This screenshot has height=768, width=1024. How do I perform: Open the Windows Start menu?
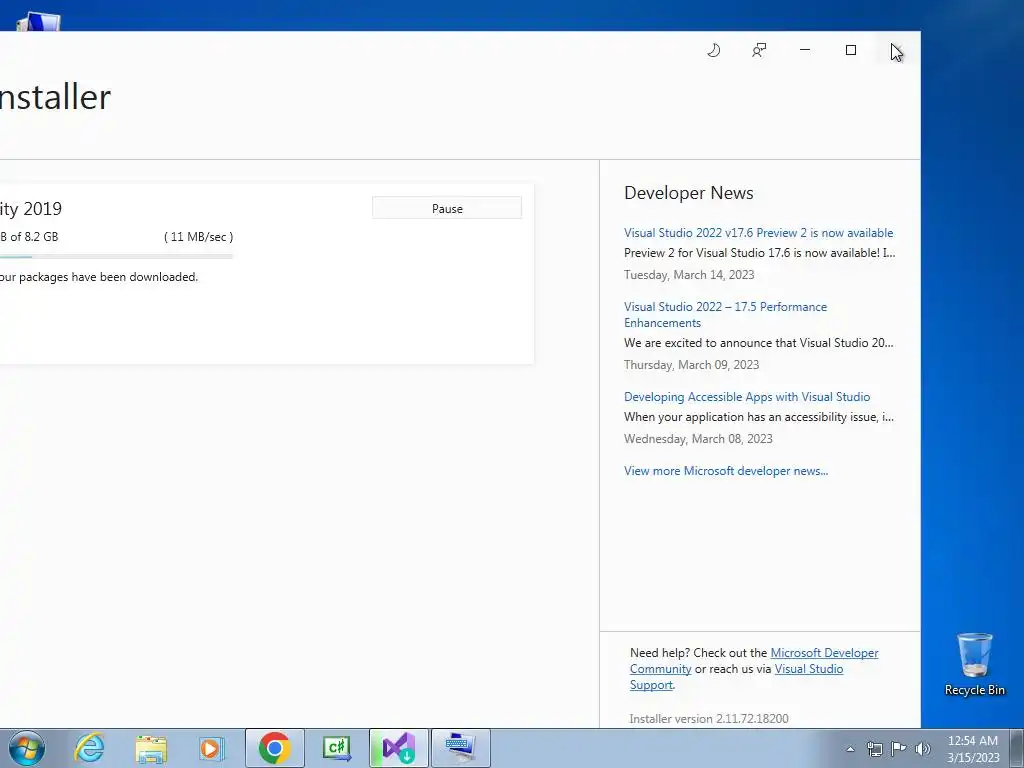[x=27, y=748]
